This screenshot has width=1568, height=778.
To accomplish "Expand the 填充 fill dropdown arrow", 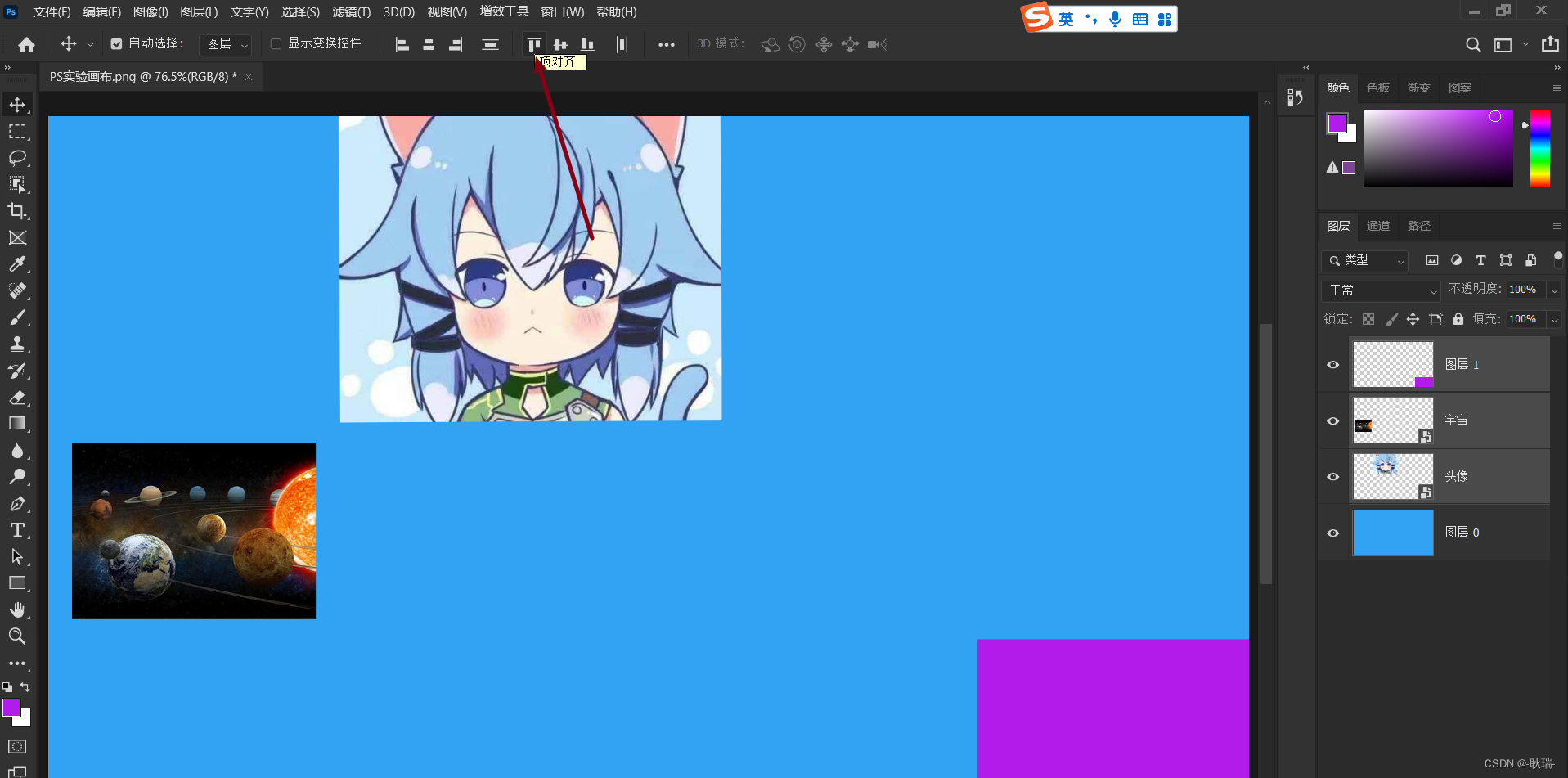I will point(1554,319).
